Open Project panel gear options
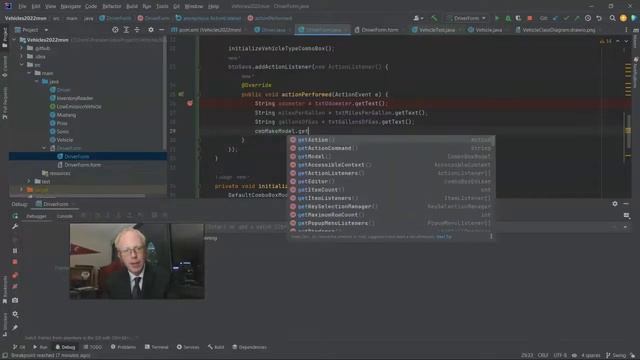The image size is (640, 360). pyautogui.click(x=151, y=30)
